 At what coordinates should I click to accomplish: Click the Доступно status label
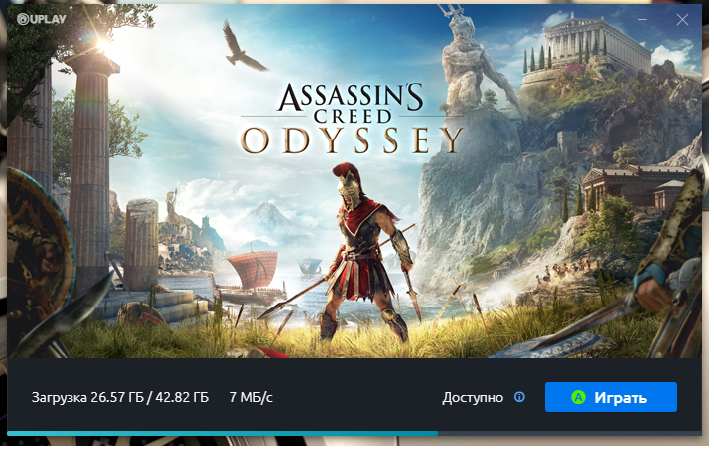point(472,398)
